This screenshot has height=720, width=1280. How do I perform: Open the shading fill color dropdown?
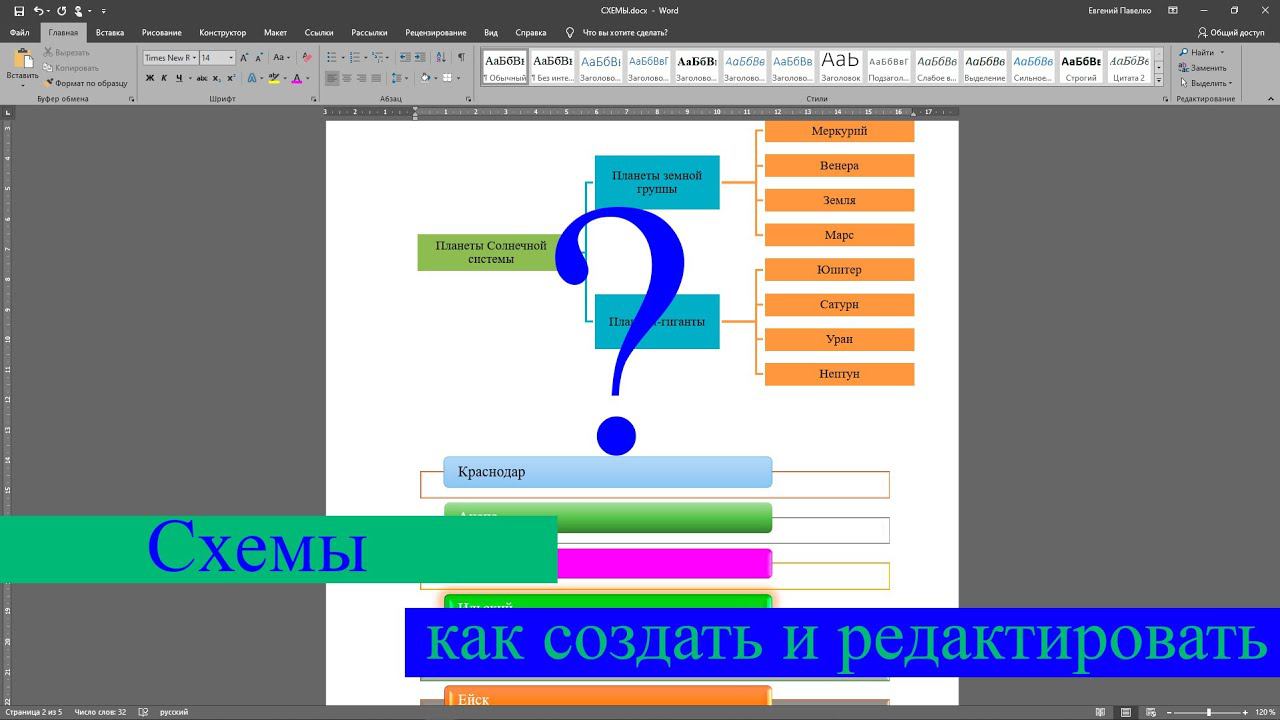tap(434, 78)
